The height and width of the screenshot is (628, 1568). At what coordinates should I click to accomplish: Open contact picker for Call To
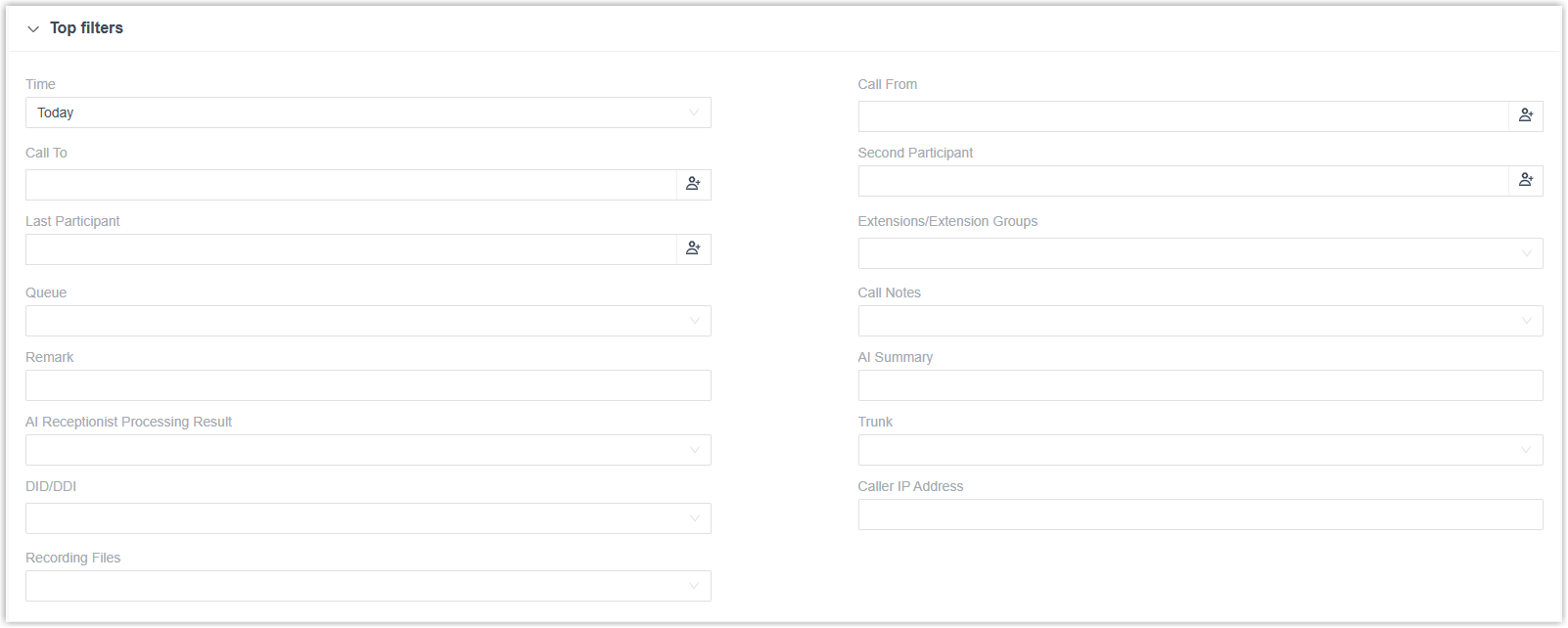(x=694, y=184)
